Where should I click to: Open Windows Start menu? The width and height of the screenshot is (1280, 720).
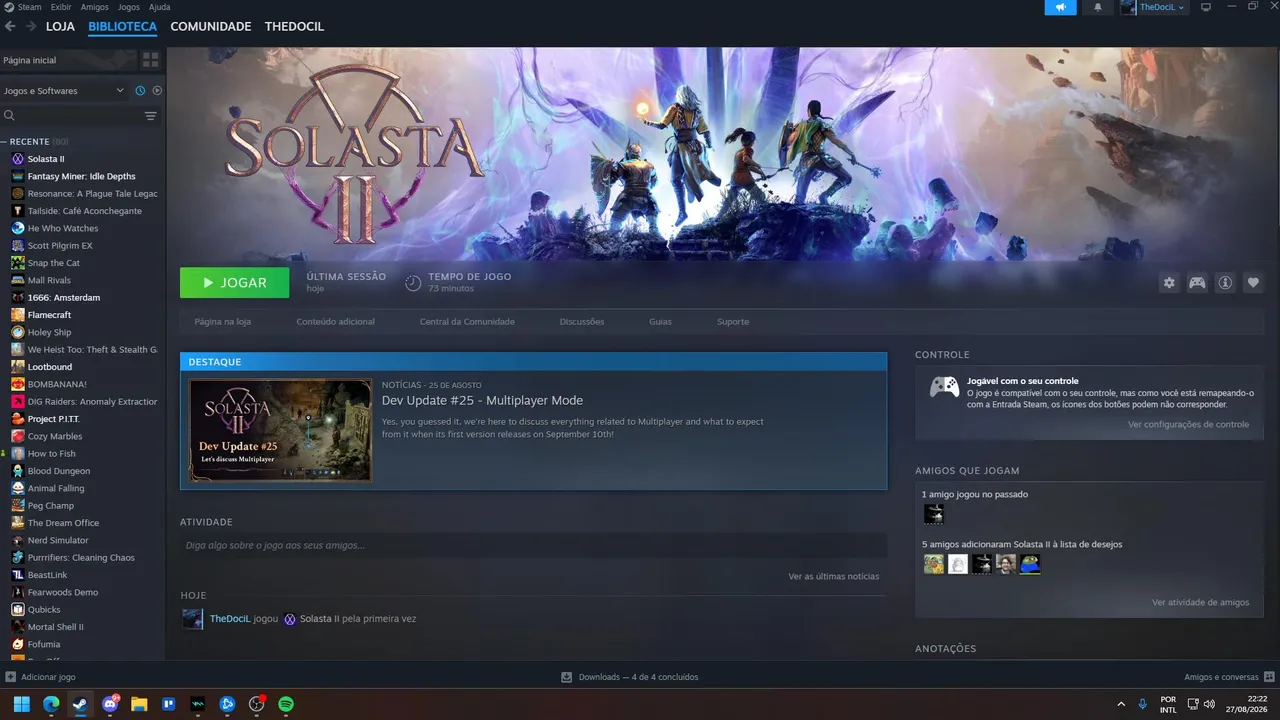tap(21, 704)
